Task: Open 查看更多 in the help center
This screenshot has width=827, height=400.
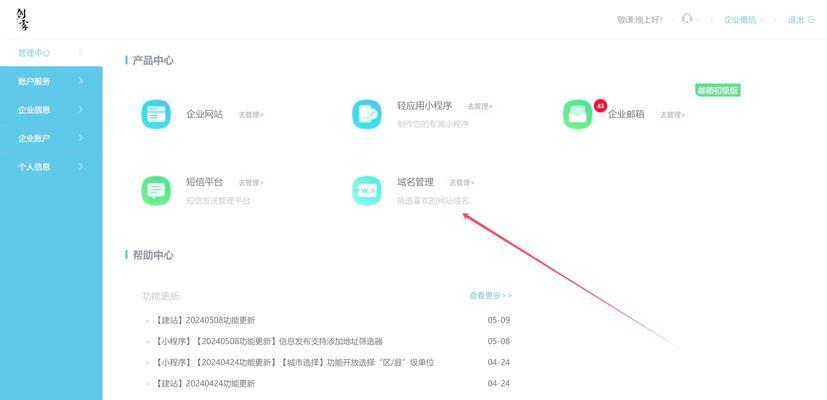Action: (x=491, y=296)
